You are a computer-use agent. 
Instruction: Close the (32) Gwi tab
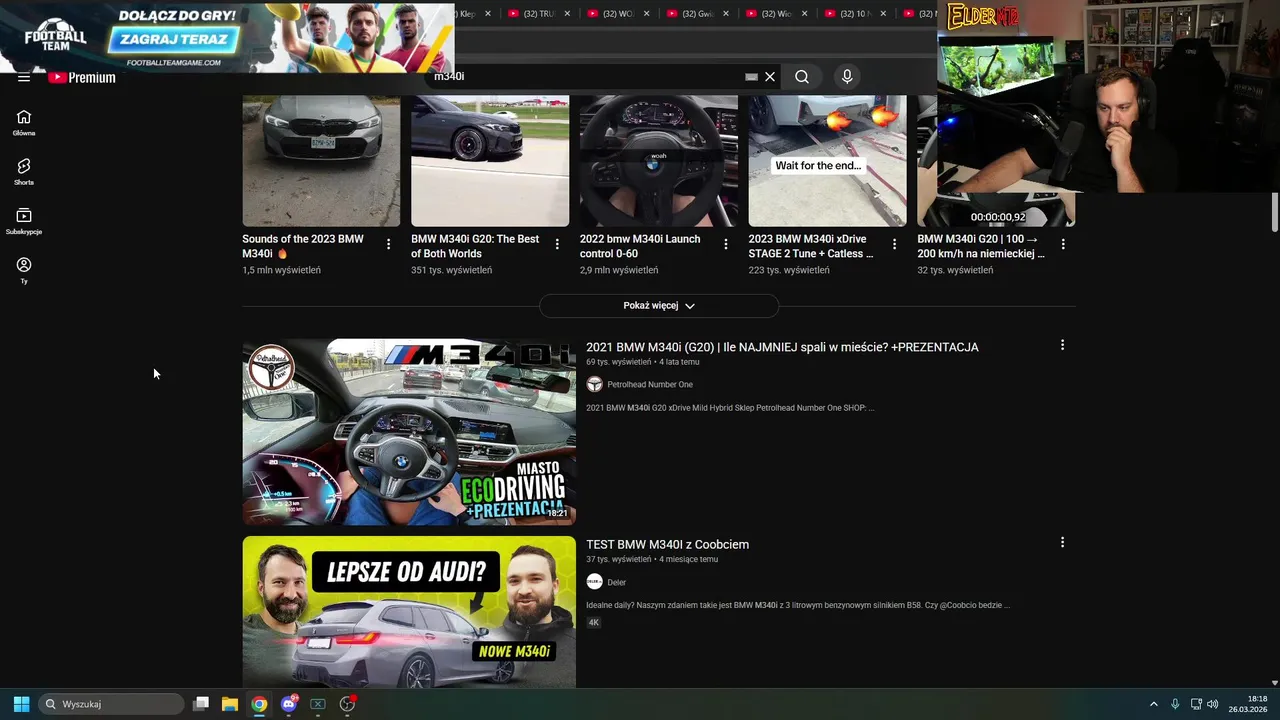click(x=726, y=14)
